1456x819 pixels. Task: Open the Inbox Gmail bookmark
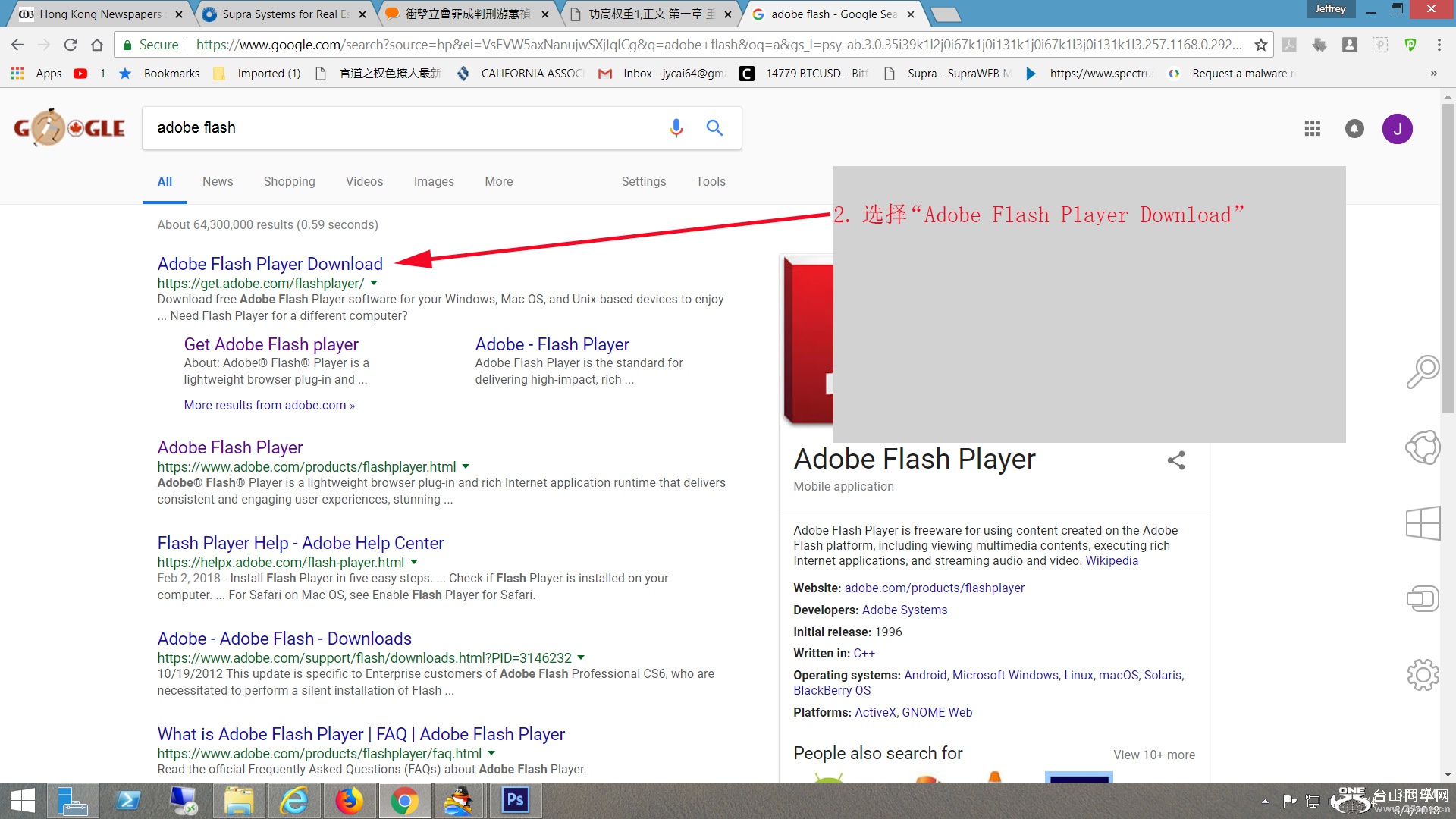click(x=663, y=74)
